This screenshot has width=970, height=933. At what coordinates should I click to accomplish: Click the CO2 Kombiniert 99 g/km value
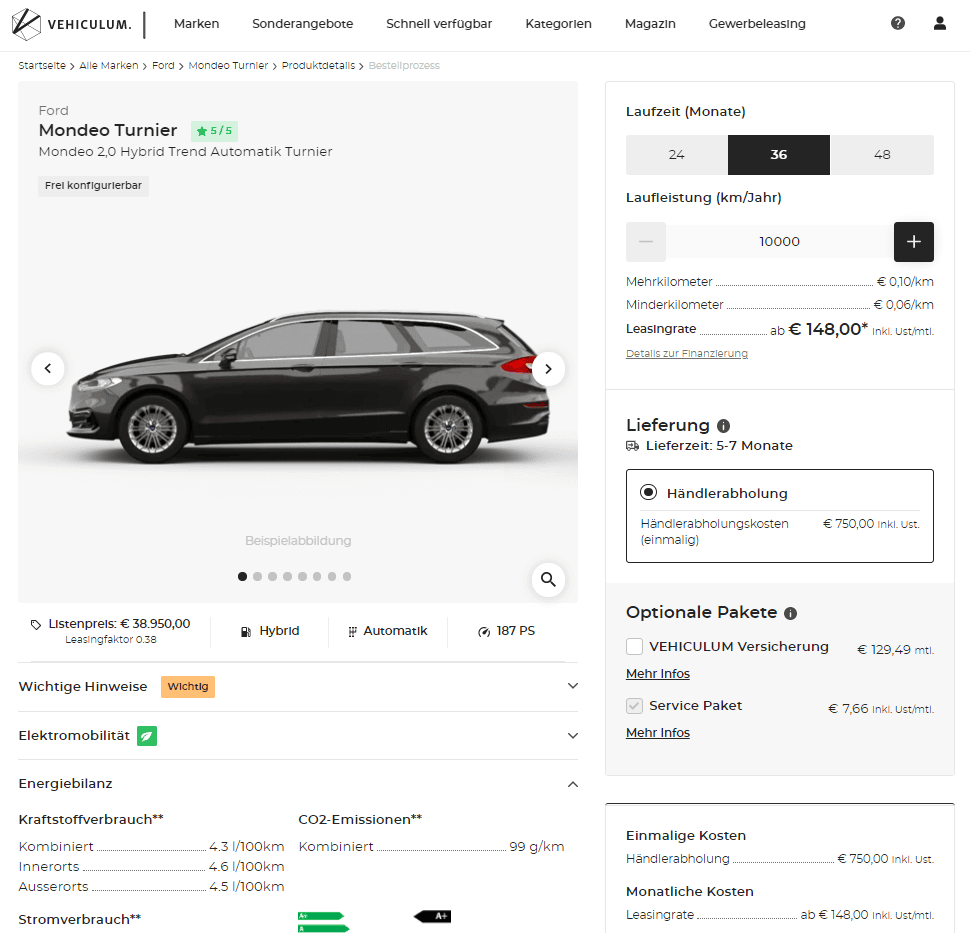[x=536, y=847]
